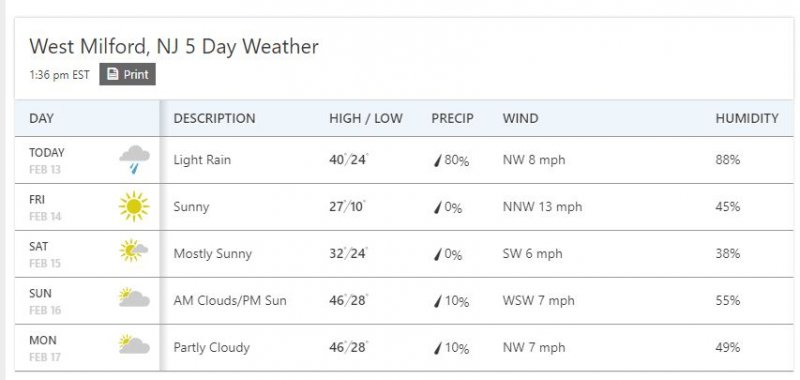This screenshot has height=380, width=800.
Task: Click the Monday partly cloudy icon
Action: point(134,344)
